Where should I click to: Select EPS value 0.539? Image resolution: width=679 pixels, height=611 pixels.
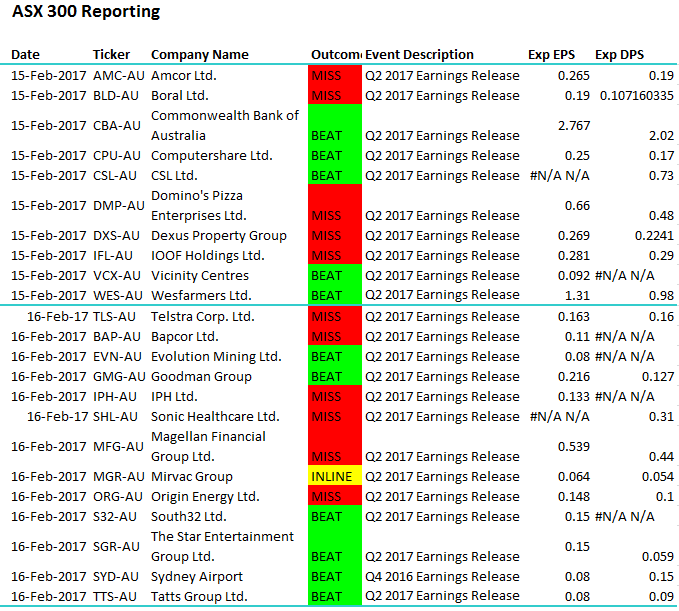[573, 446]
